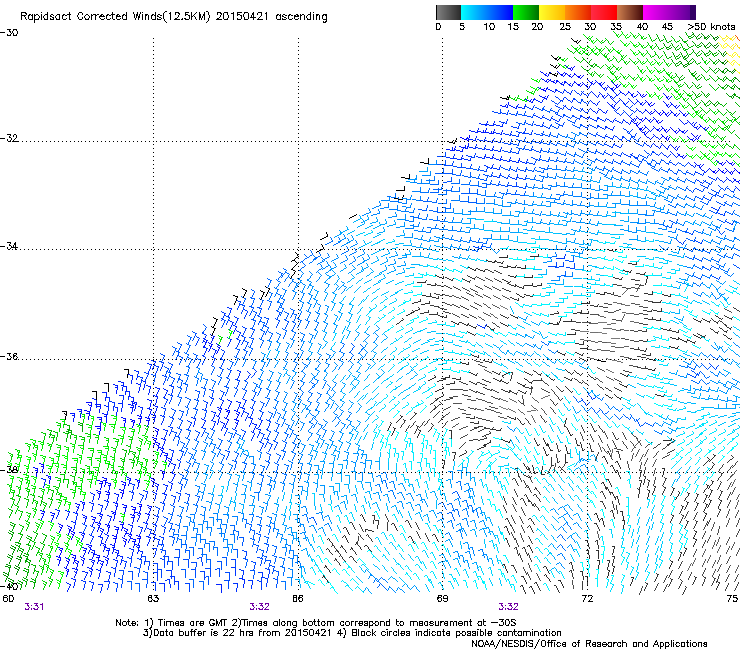
Task: Click longitude label '69' on bottom axis
Action: click(x=442, y=599)
